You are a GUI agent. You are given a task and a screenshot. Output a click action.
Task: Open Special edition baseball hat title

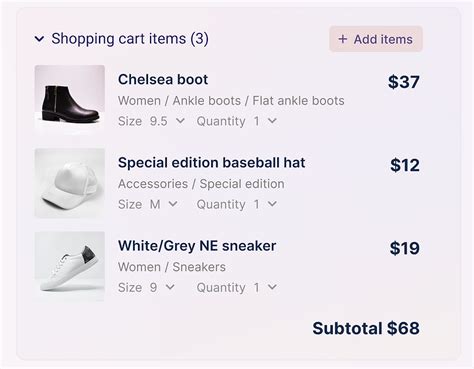tap(212, 163)
